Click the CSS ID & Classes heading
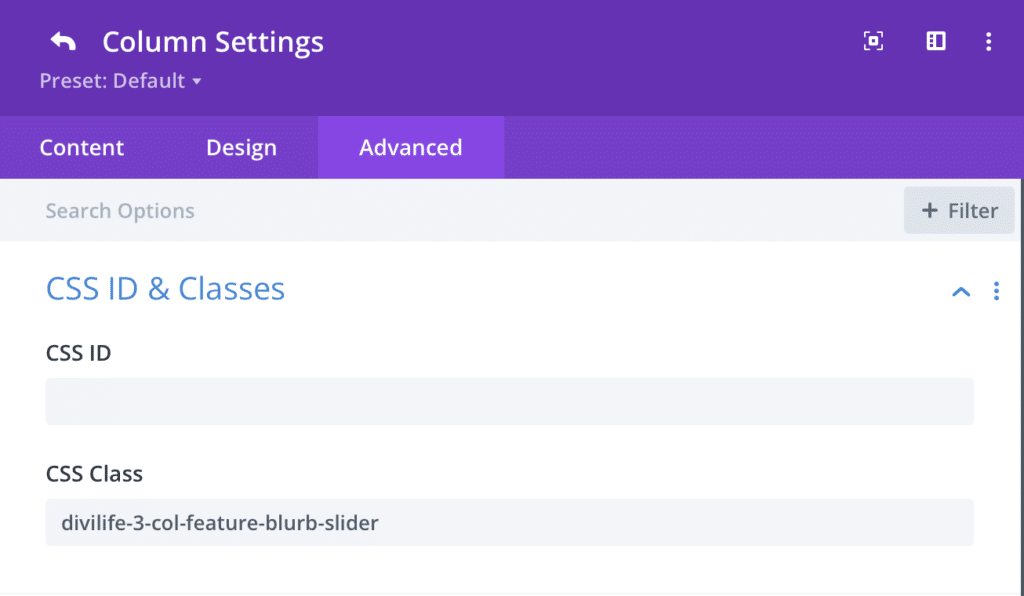This screenshot has width=1024, height=596. 165,289
